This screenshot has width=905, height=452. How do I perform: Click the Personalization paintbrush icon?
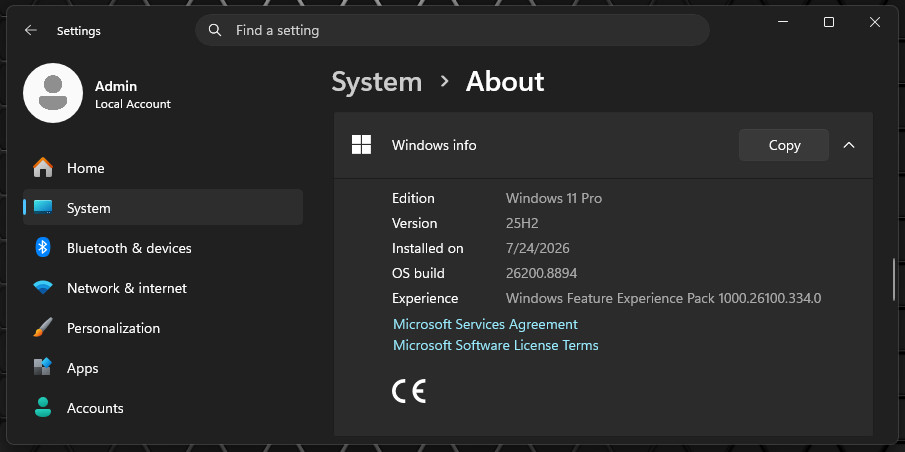[x=43, y=328]
